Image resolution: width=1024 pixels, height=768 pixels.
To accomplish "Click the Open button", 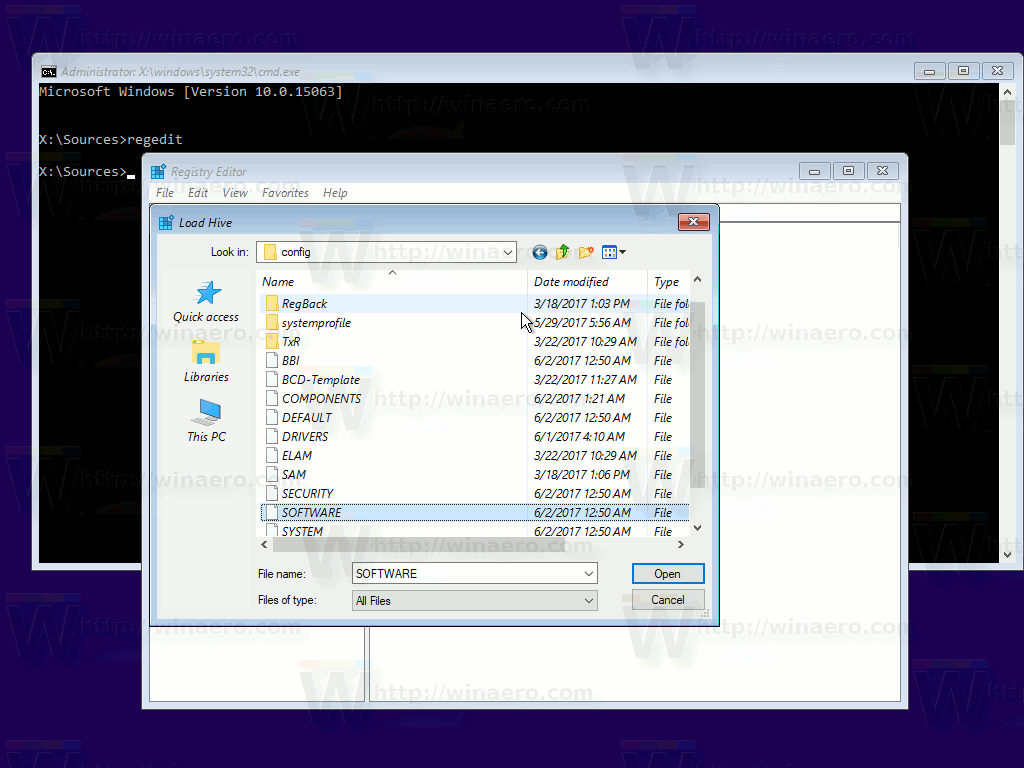I will [x=667, y=573].
